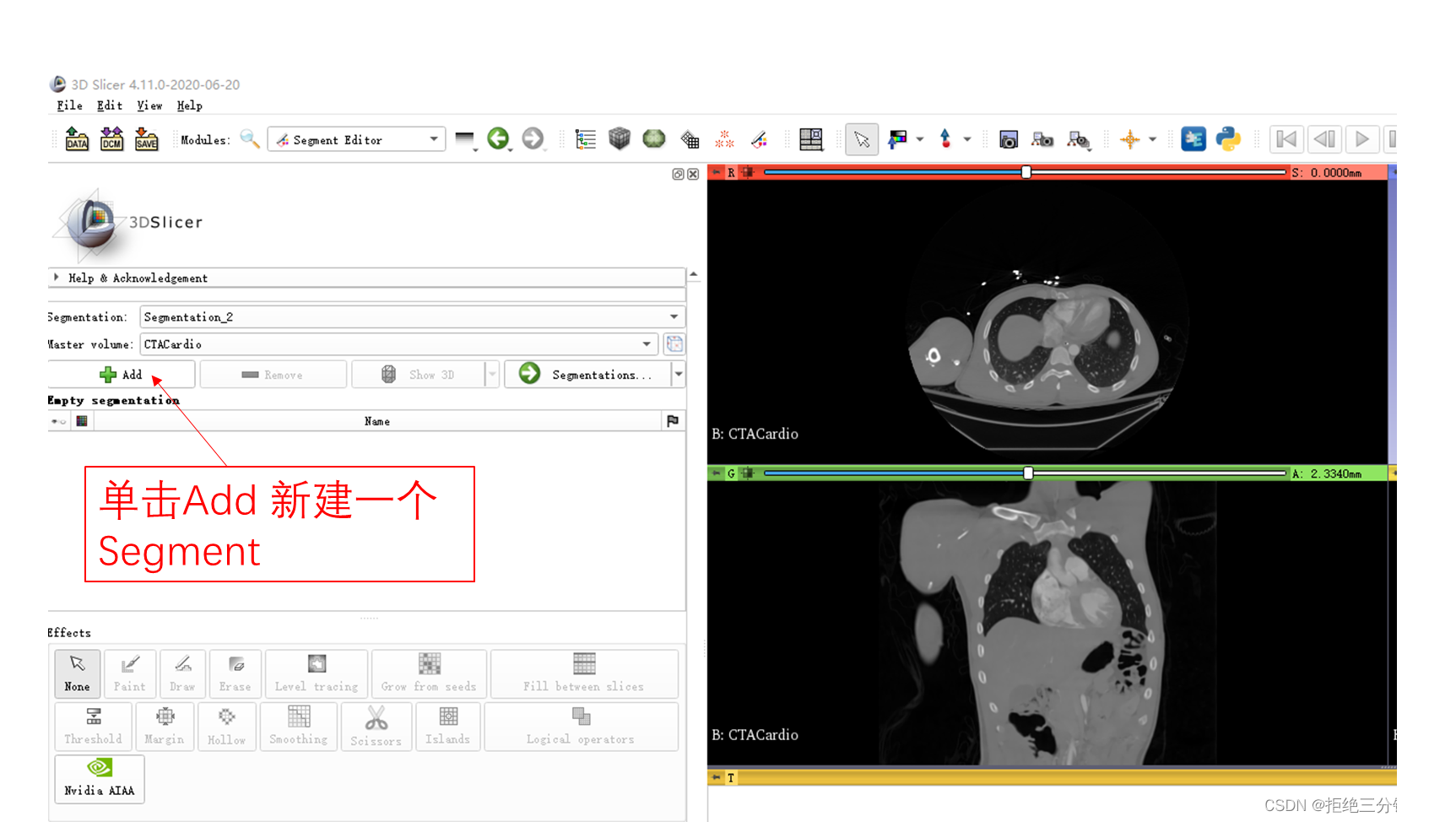The width and height of the screenshot is (1456, 822).
Task: Step to previous frame button
Action: 1324,139
